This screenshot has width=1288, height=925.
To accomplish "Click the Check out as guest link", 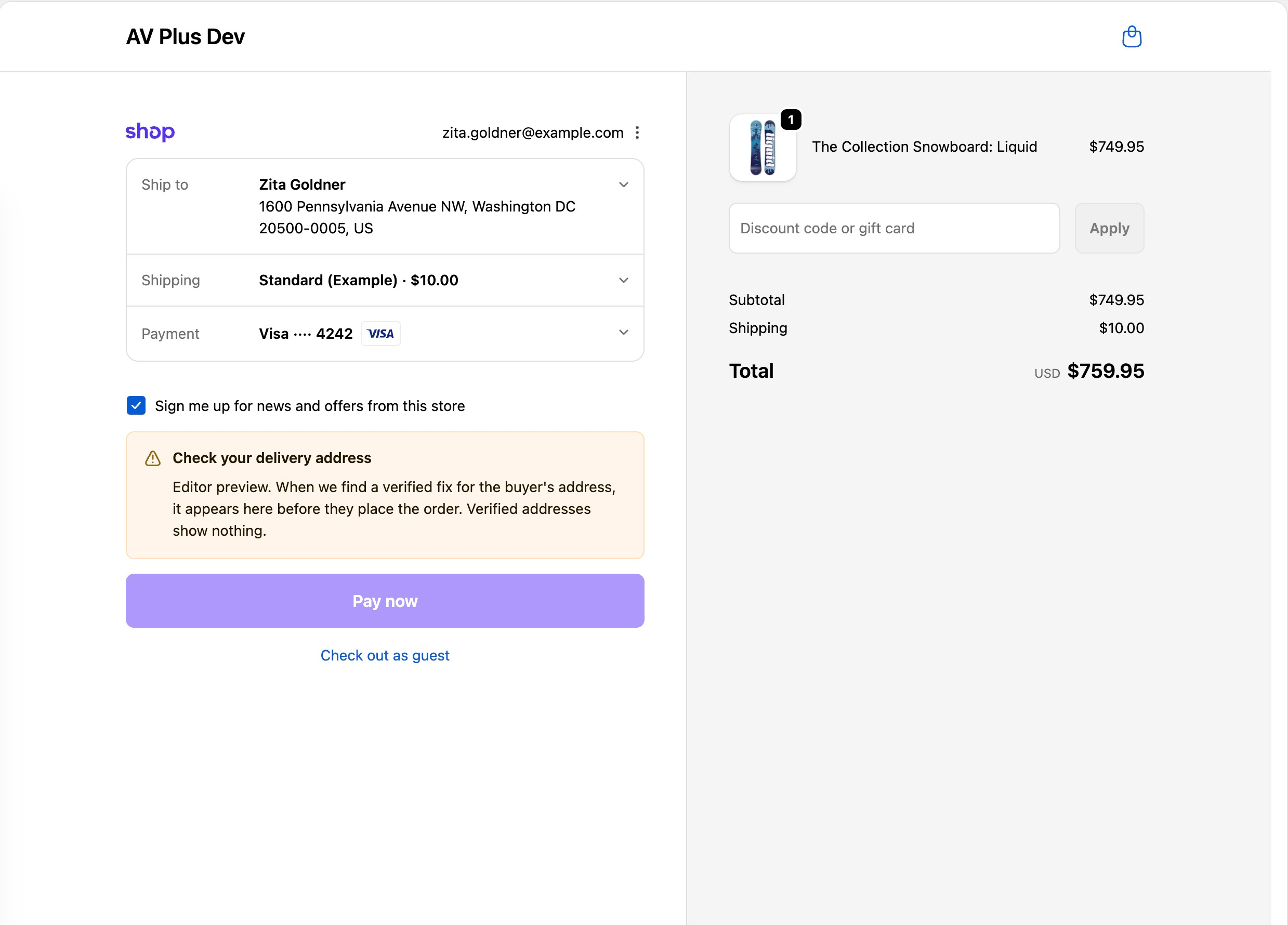I will pyautogui.click(x=385, y=655).
